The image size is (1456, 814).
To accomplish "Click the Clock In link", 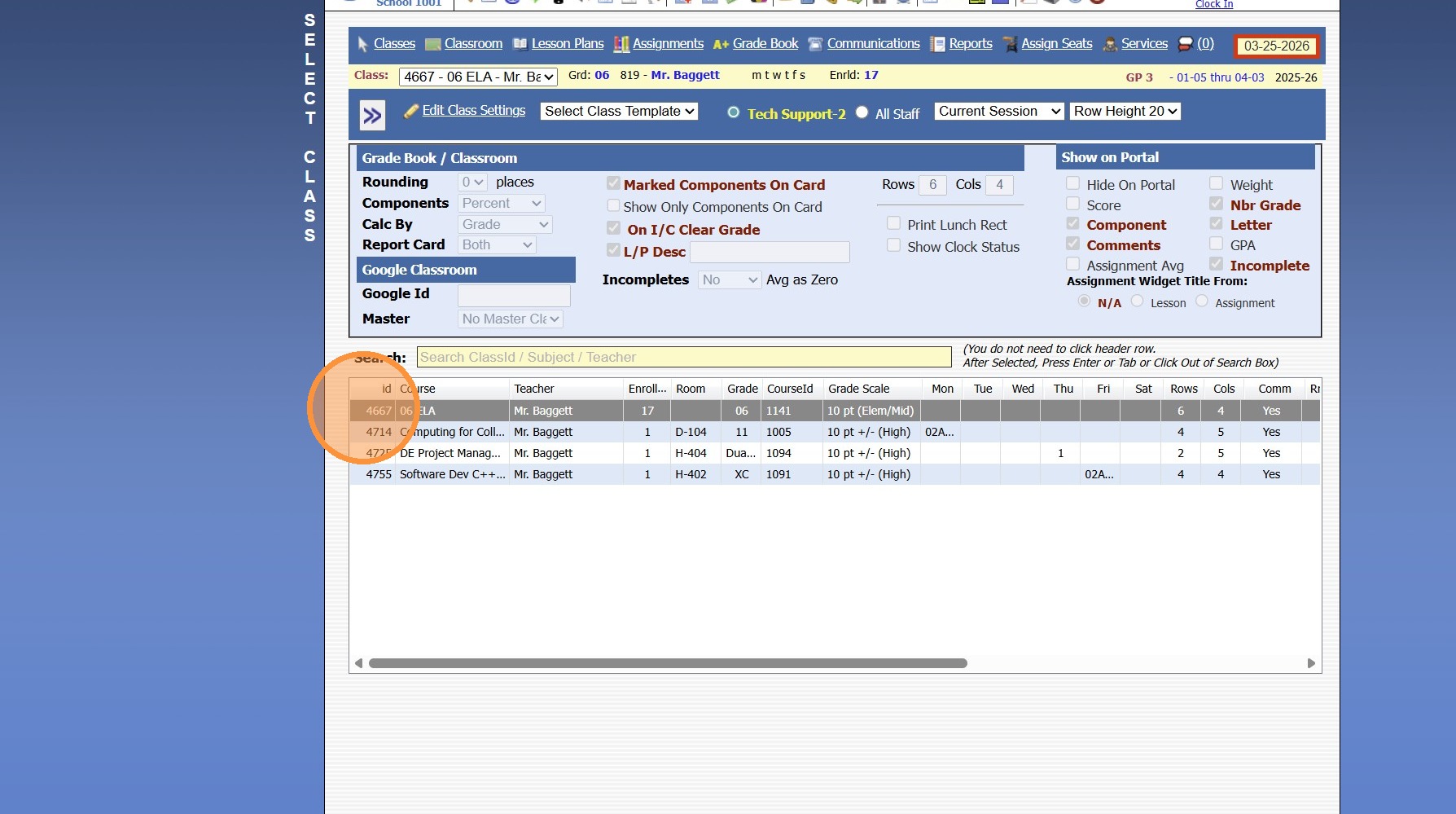I will (1213, 5).
